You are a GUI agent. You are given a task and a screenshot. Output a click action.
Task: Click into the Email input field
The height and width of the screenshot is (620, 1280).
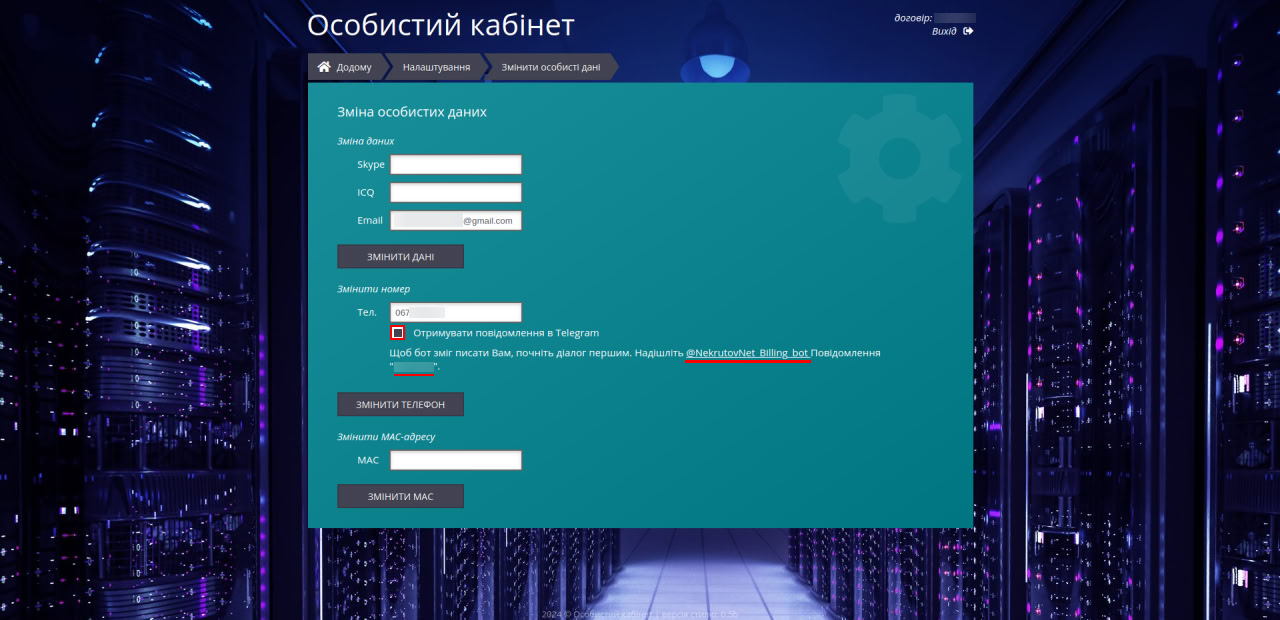pyautogui.click(x=455, y=221)
